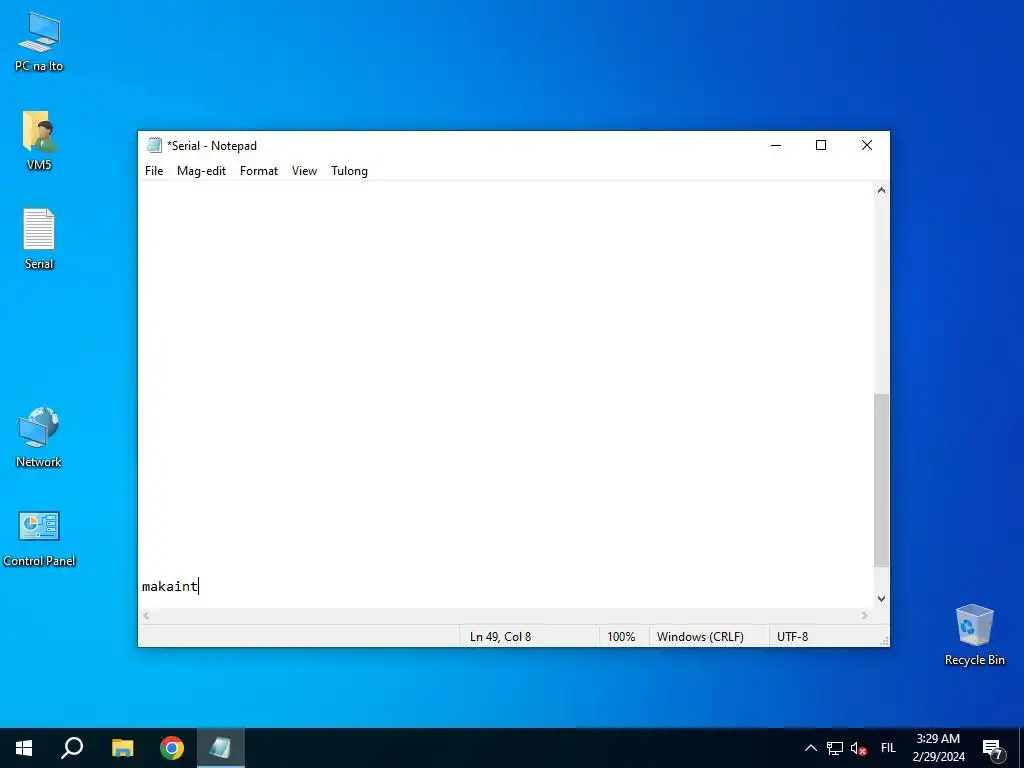Screen dimensions: 1024x768
Task: Click the Notepad resize grip corner
Action: click(884, 641)
